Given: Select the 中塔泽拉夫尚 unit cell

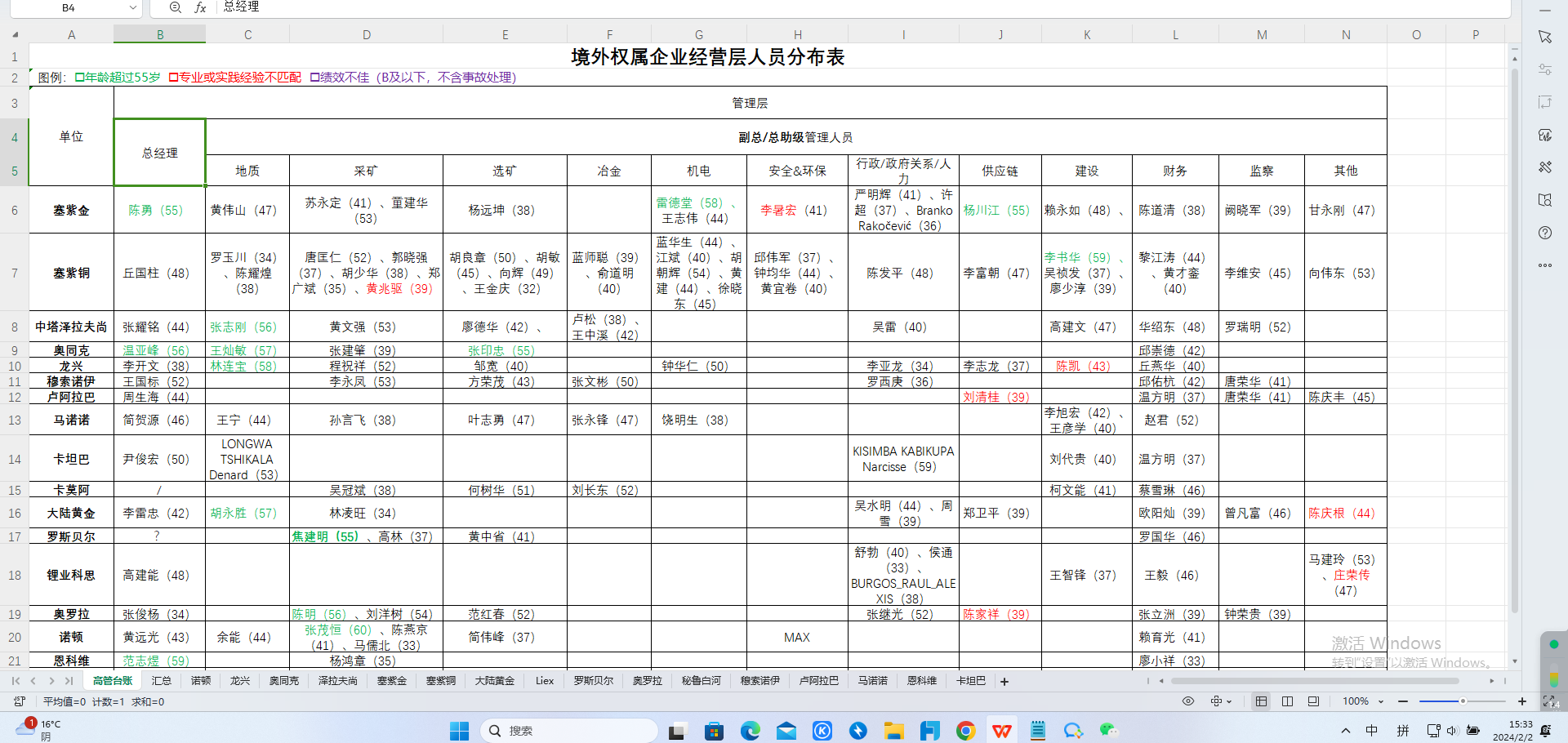Looking at the screenshot, I should [x=71, y=327].
